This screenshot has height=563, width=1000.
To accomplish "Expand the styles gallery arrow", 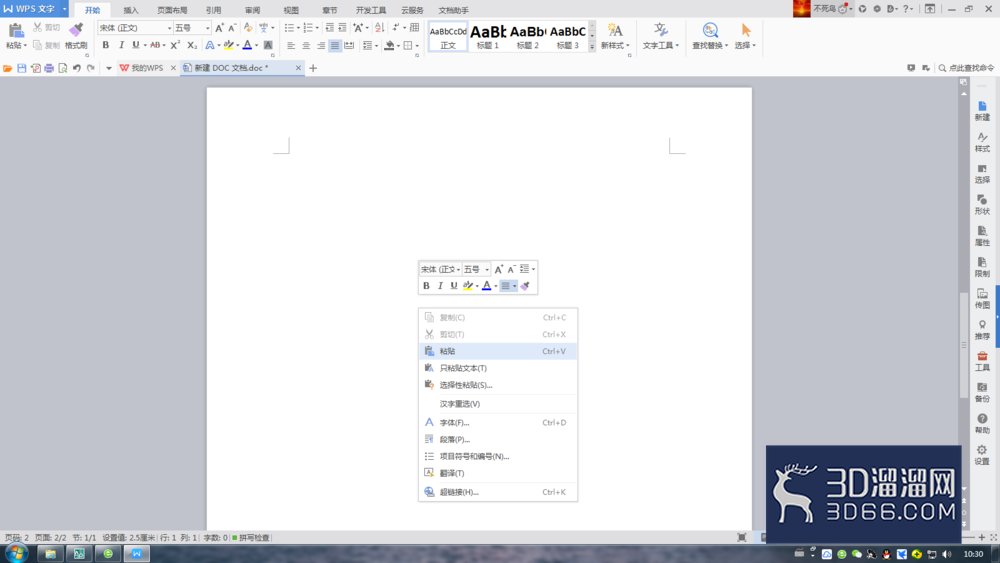I will (x=592, y=47).
